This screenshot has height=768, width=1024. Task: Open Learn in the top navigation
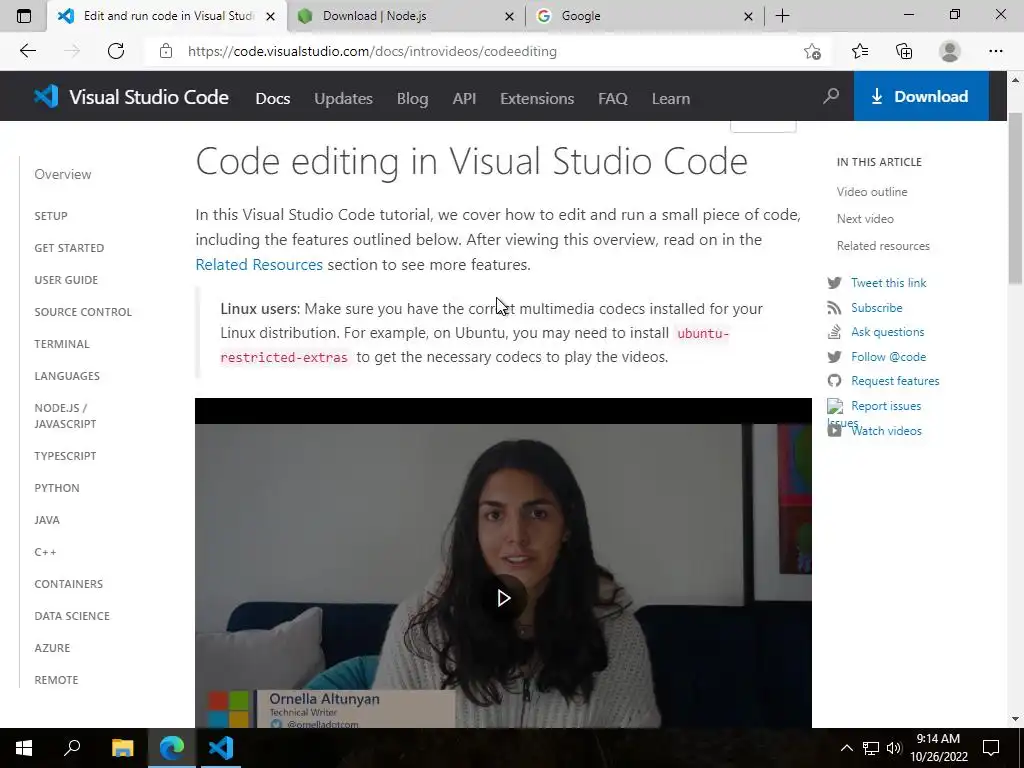[x=671, y=99]
